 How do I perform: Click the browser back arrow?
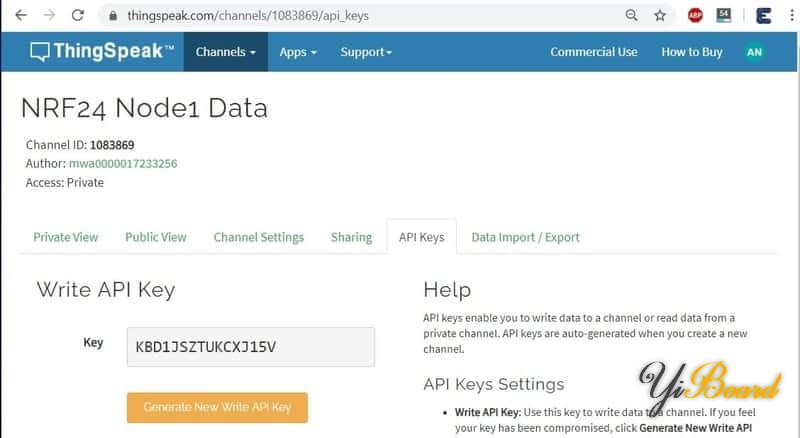pos(21,15)
